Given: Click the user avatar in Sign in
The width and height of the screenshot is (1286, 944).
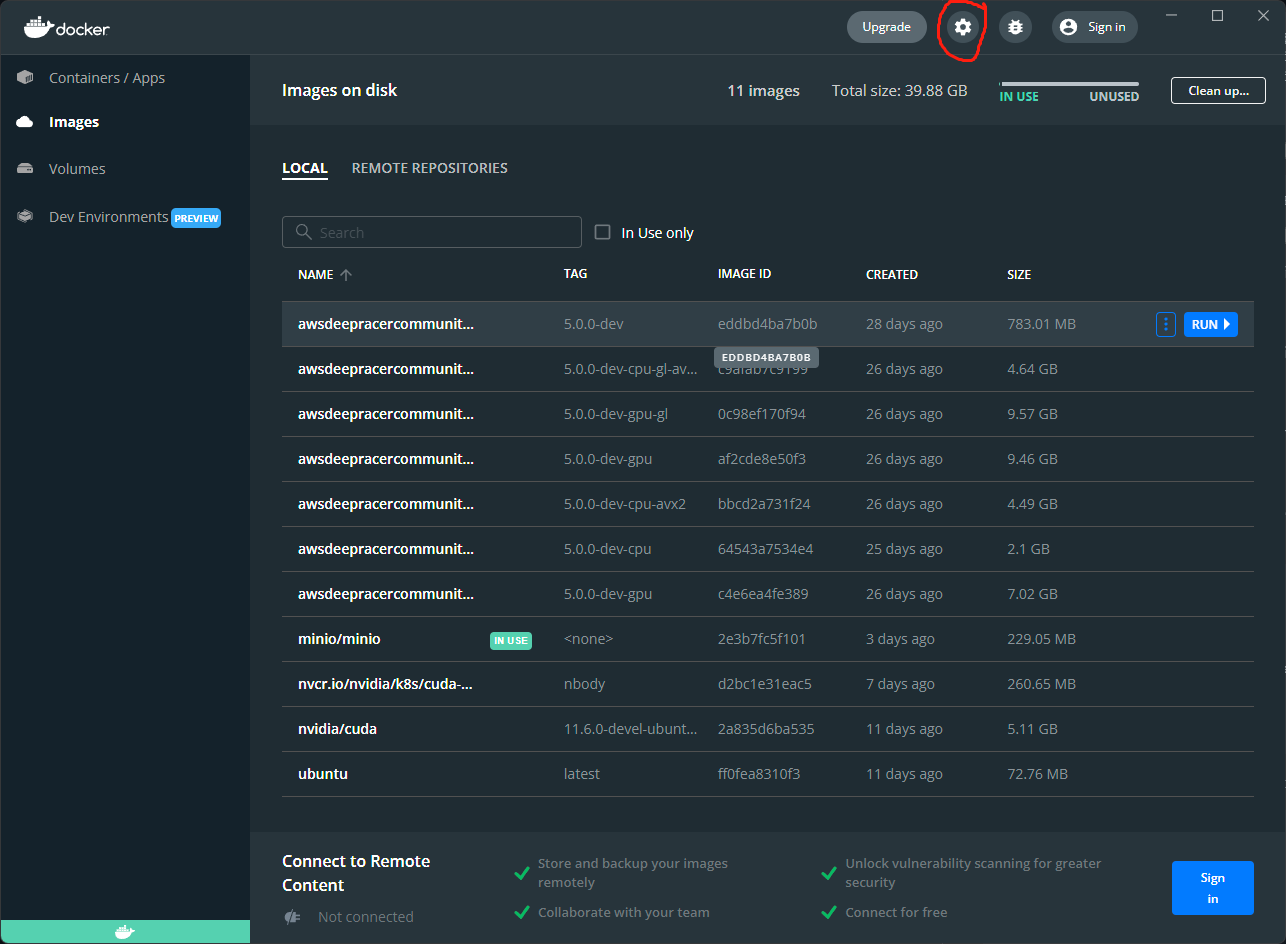Looking at the screenshot, I should click(1068, 27).
